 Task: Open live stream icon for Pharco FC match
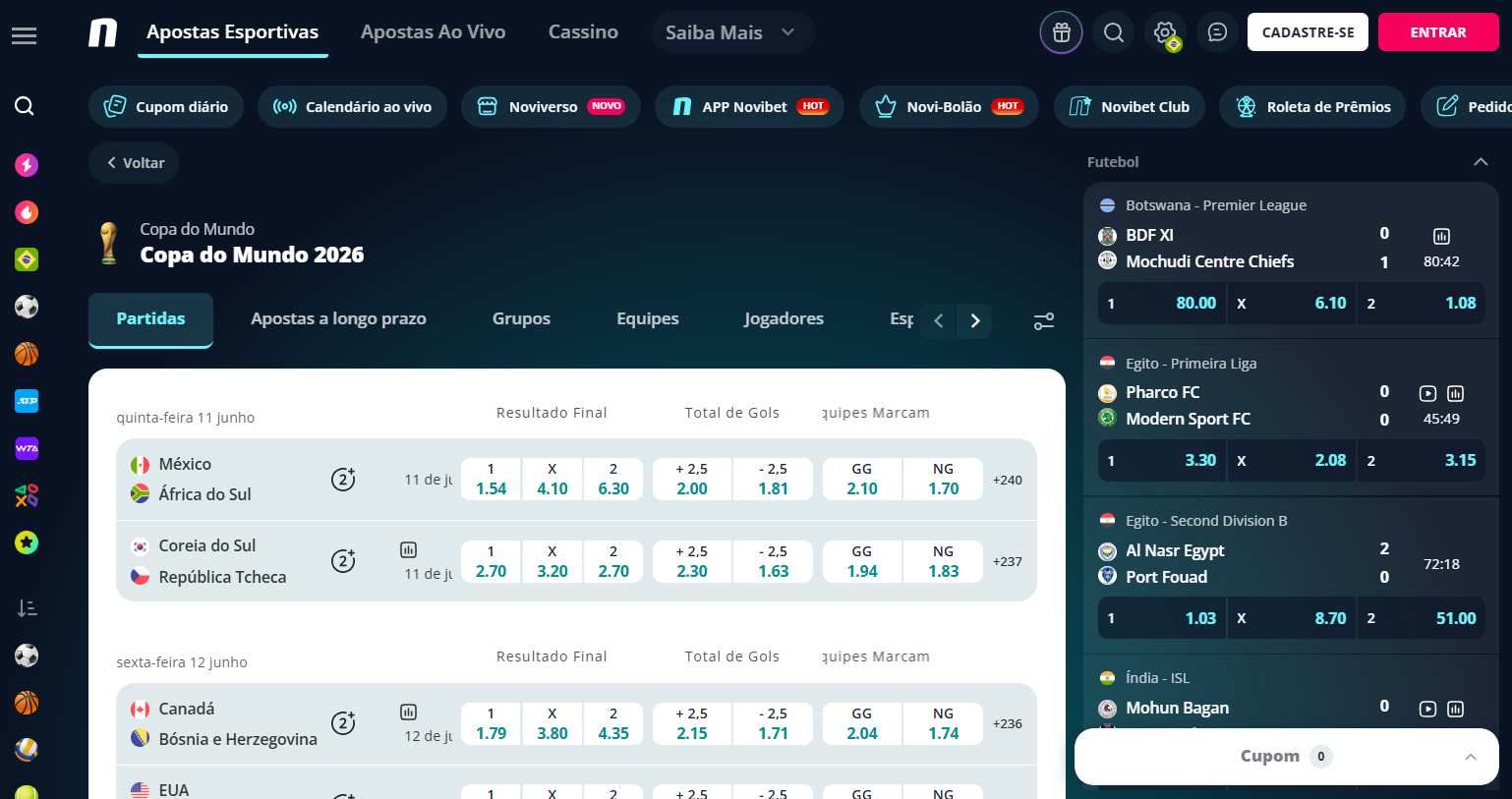[x=1427, y=393]
